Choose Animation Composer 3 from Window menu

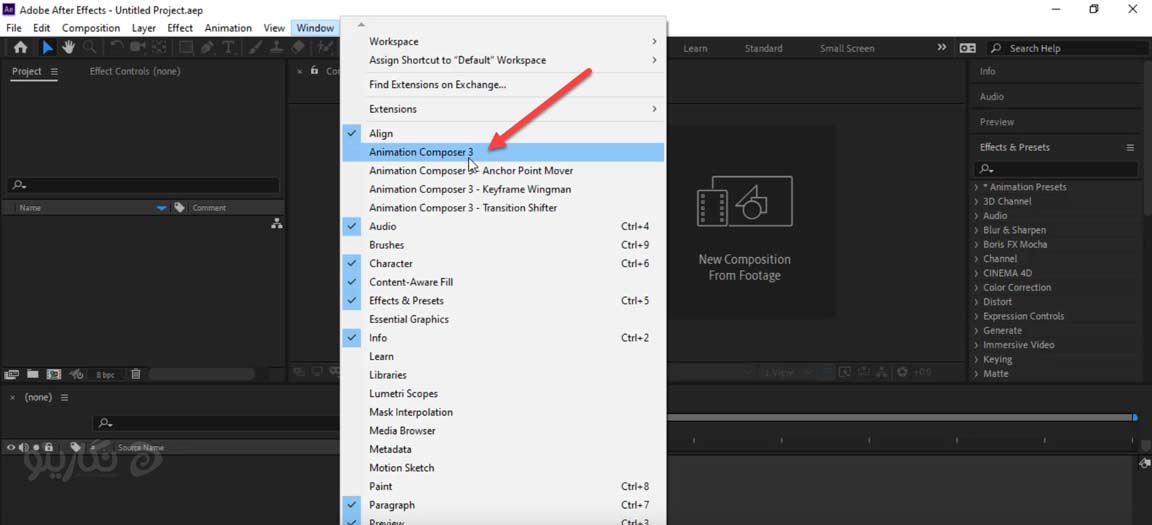(x=503, y=152)
